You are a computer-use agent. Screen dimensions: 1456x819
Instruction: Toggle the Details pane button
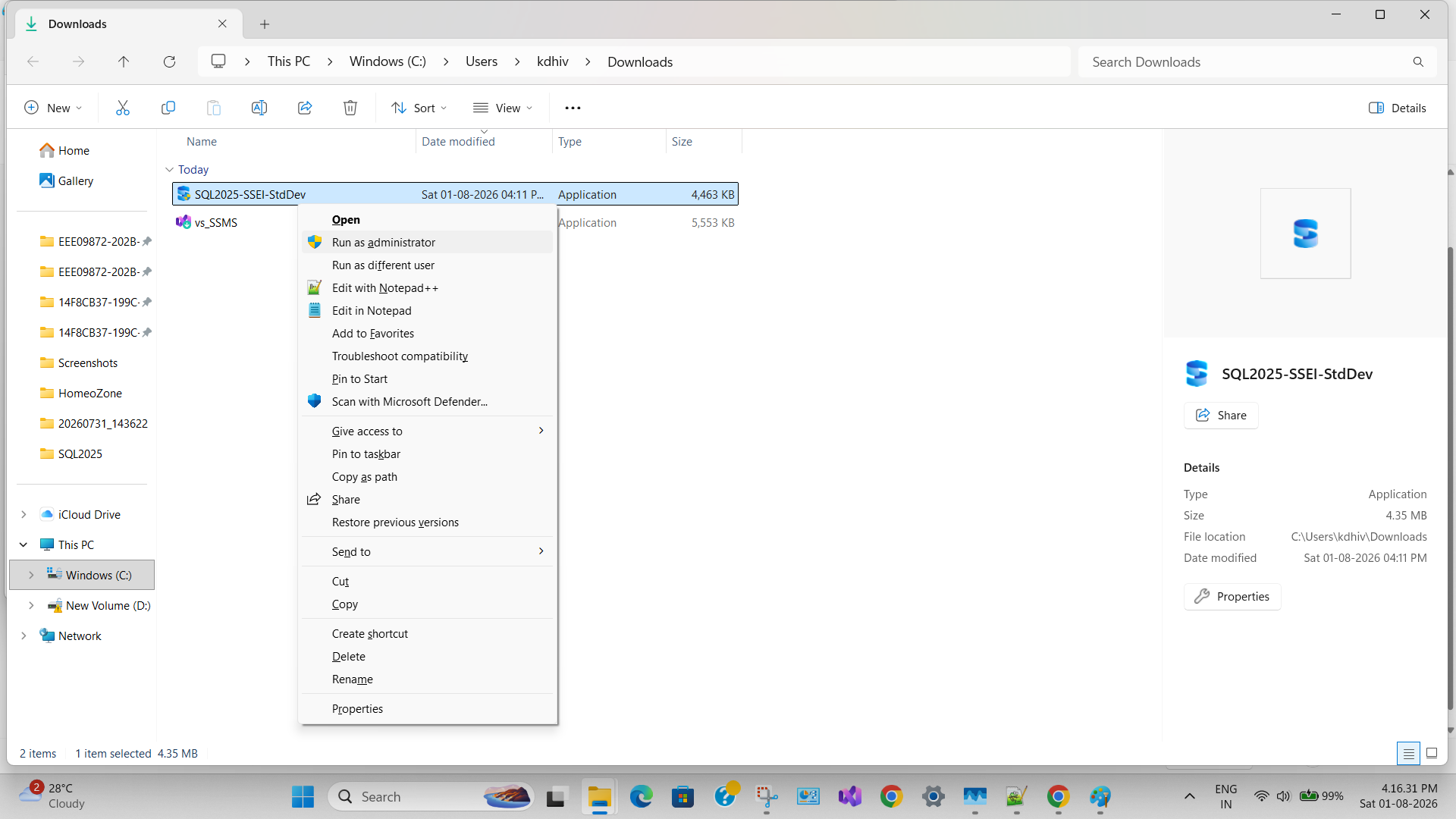click(x=1398, y=108)
